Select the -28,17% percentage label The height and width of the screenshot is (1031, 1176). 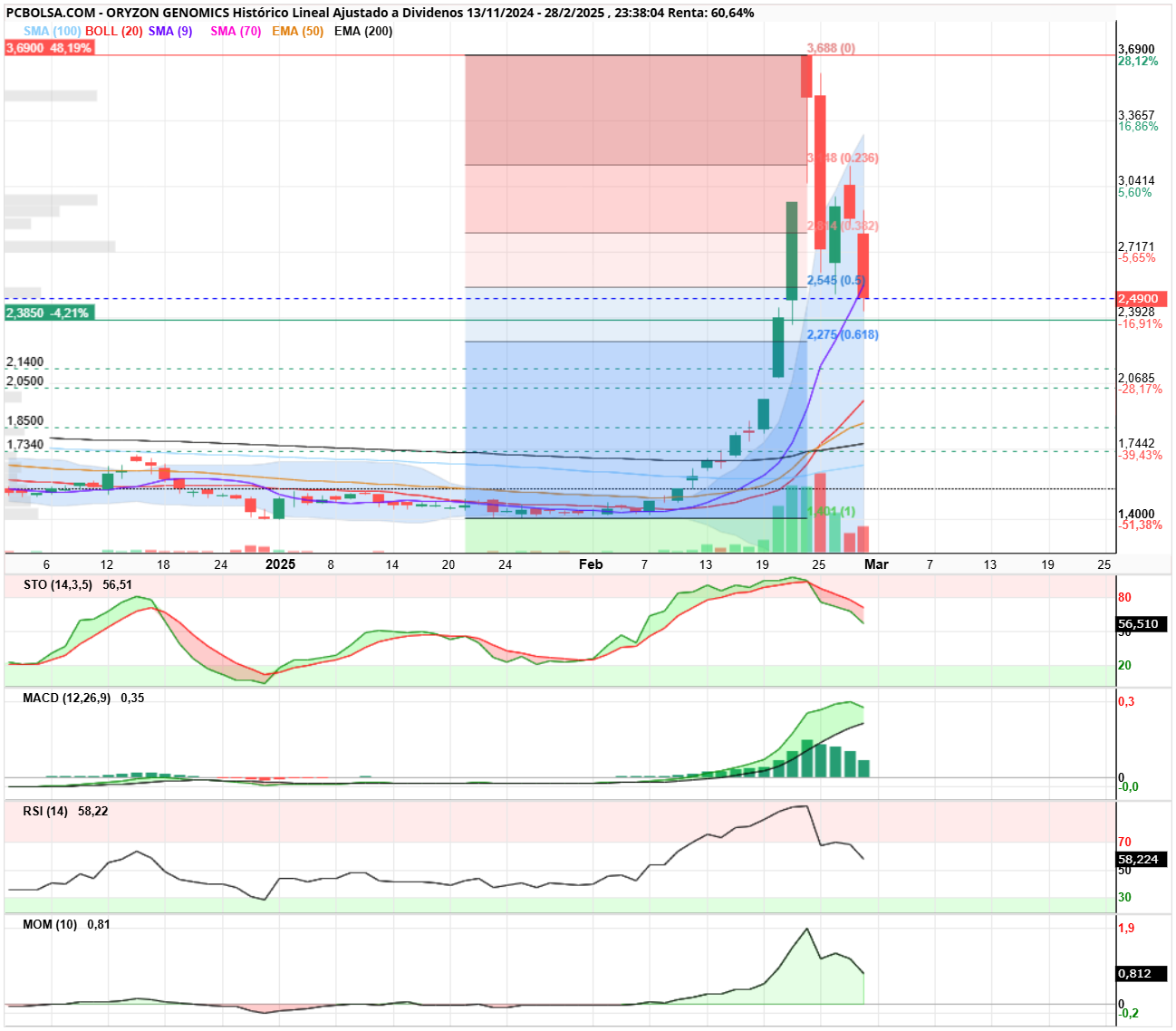click(1140, 389)
